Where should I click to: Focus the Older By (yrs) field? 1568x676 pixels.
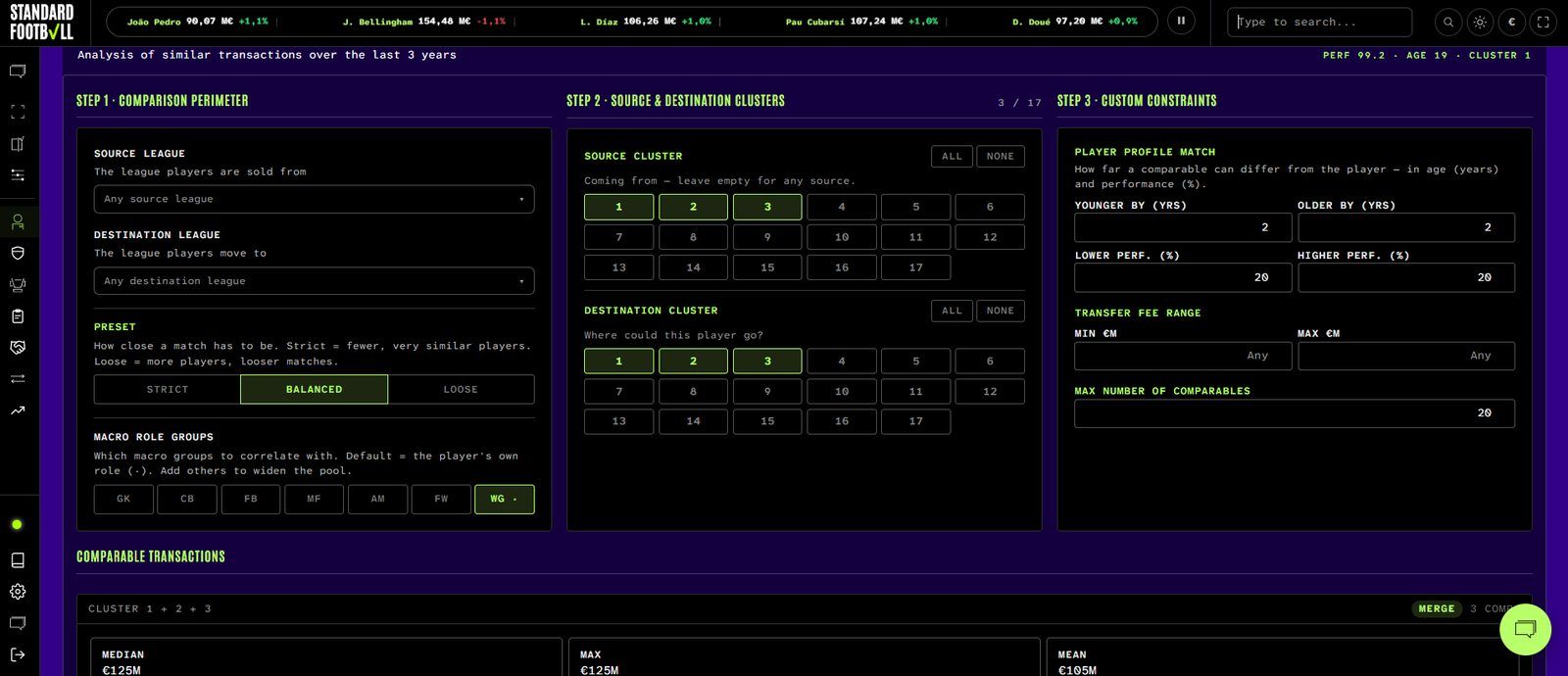click(1406, 227)
